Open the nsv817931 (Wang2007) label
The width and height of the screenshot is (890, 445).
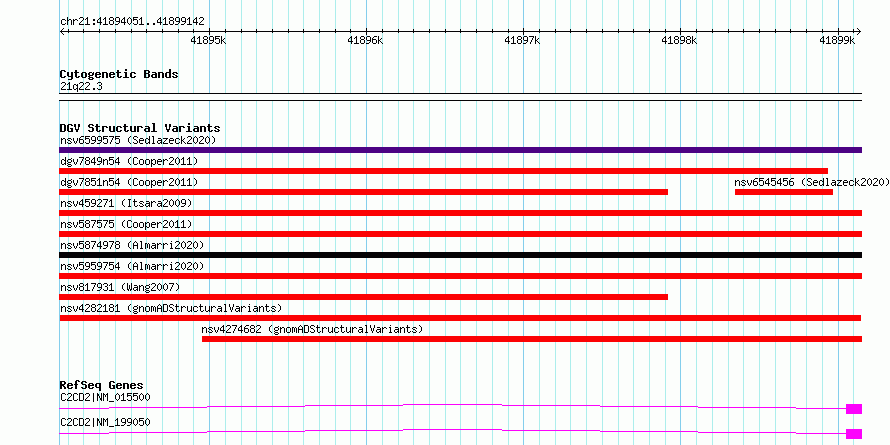(120, 287)
